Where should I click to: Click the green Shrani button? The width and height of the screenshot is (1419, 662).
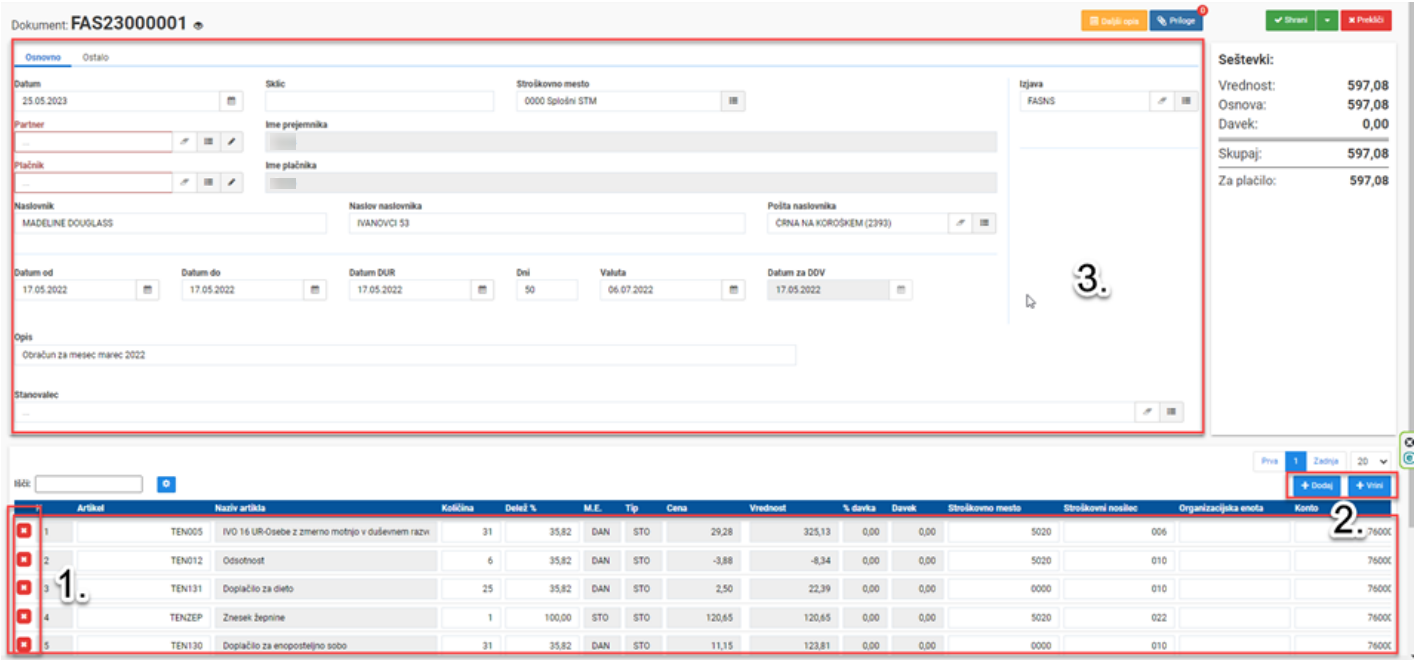point(1291,20)
